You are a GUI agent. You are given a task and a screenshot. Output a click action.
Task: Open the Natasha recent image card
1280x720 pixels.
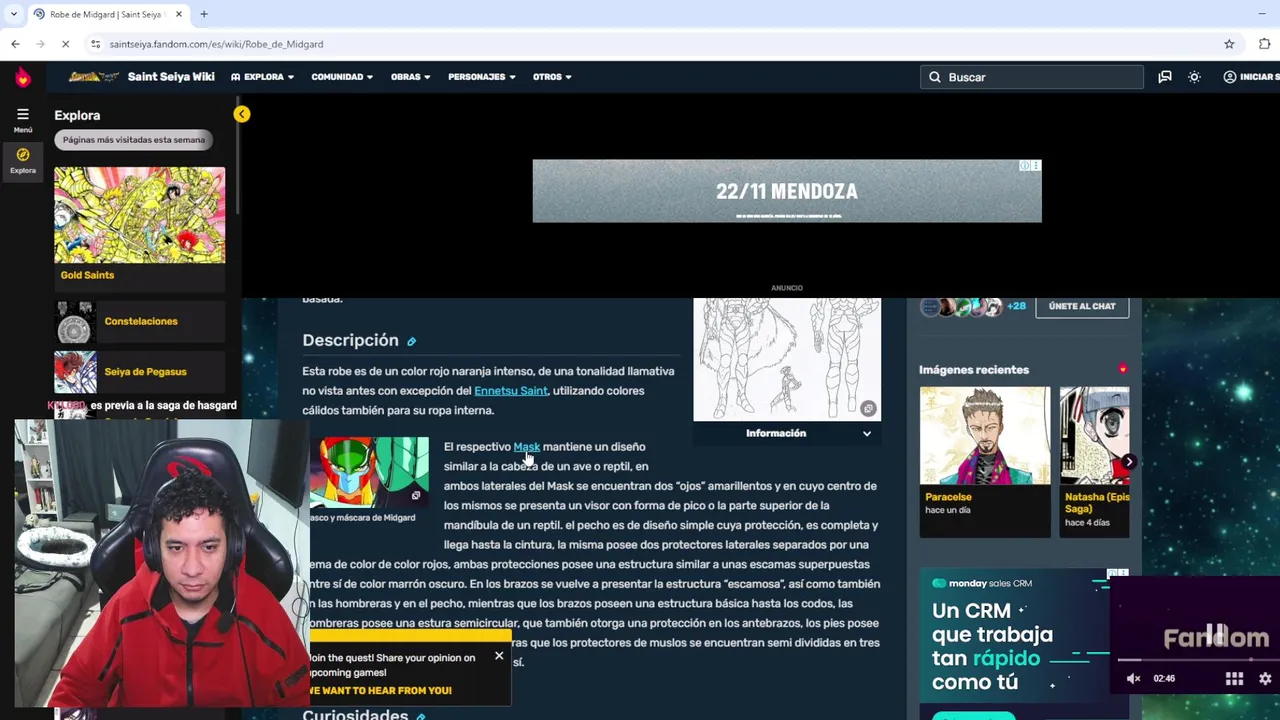(x=1094, y=461)
